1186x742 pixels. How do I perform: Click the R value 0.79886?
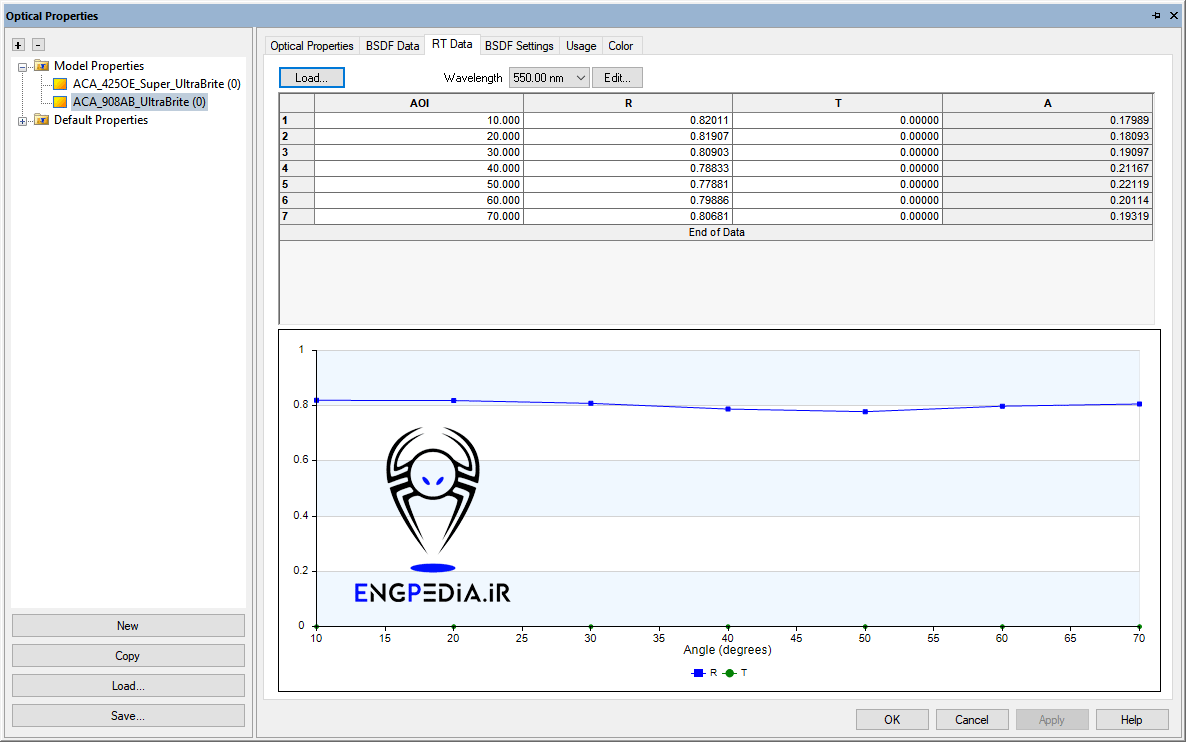point(628,200)
